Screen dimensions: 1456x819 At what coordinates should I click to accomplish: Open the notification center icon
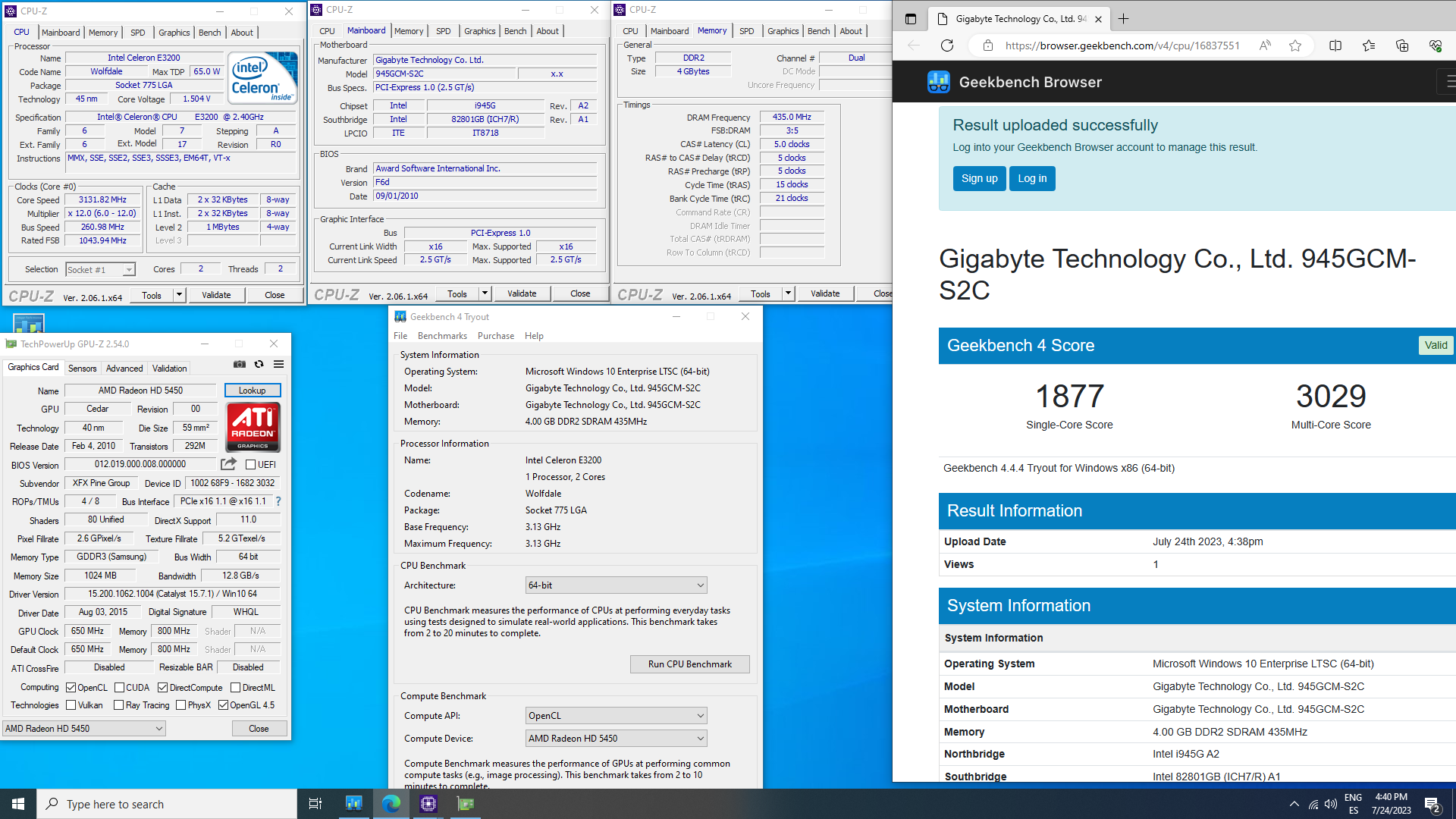tap(1432, 805)
